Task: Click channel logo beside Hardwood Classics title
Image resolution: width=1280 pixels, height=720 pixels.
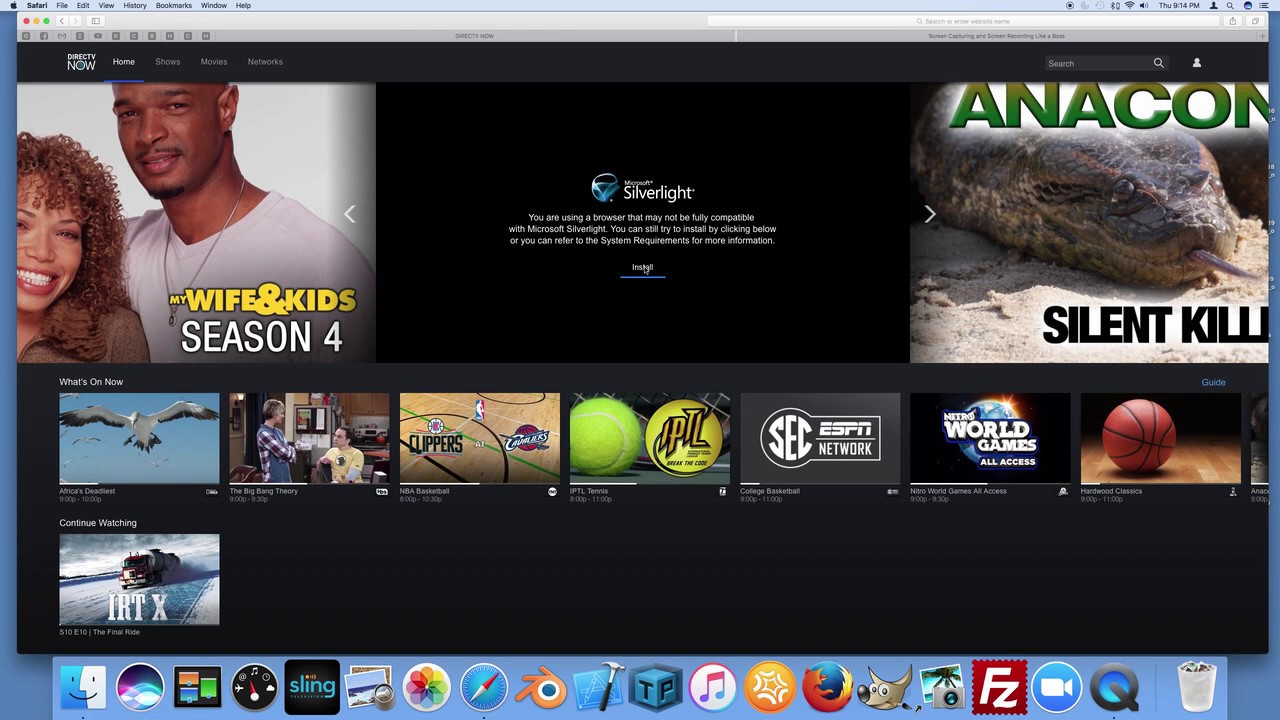Action: 1233,492
